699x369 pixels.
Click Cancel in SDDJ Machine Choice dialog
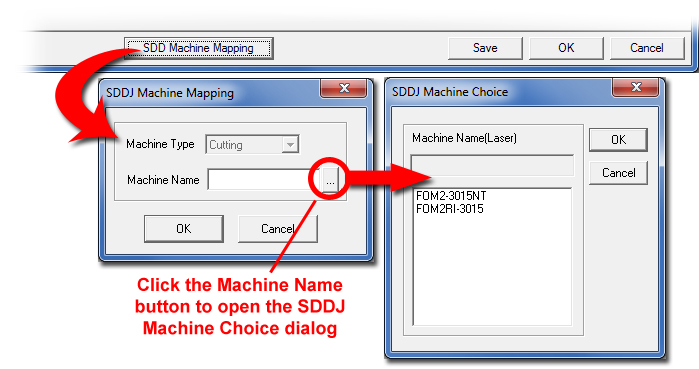[618, 173]
